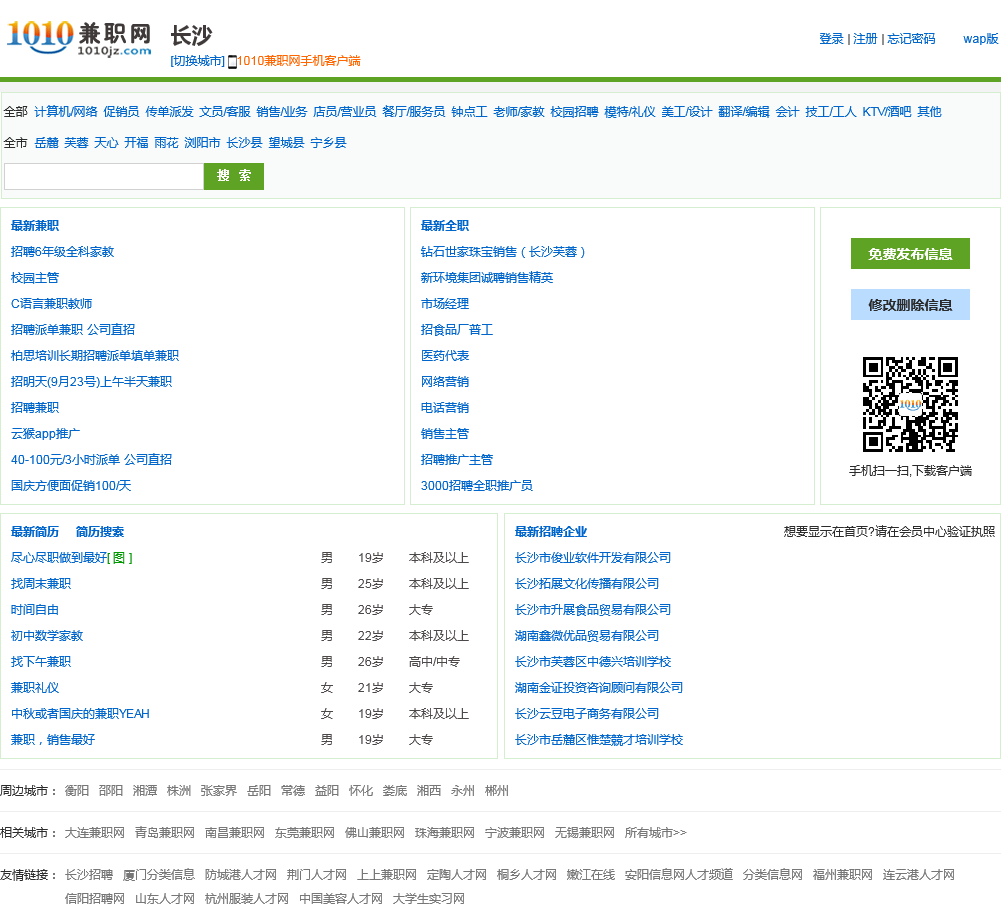The image size is (1001, 910).
Task: Open the 大学生实习网 friendly link
Action: (x=428, y=899)
